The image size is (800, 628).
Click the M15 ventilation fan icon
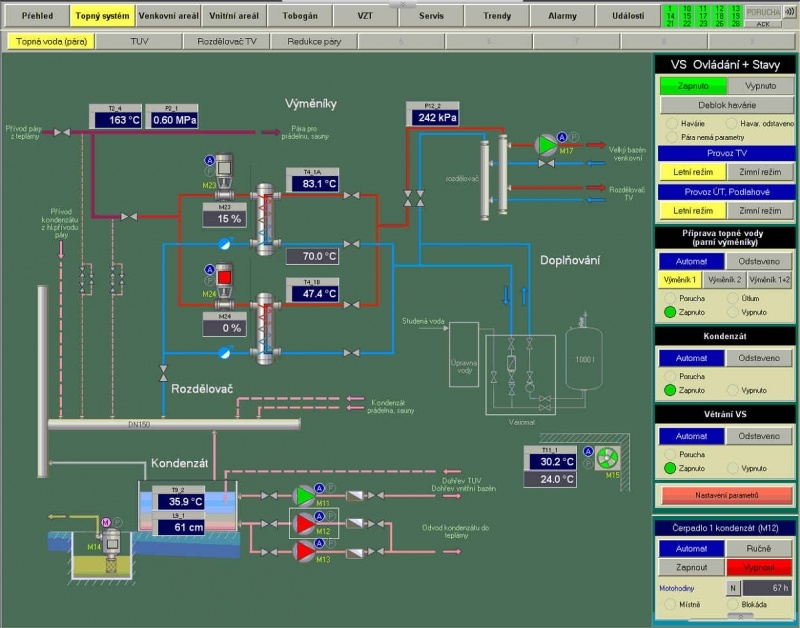click(608, 459)
